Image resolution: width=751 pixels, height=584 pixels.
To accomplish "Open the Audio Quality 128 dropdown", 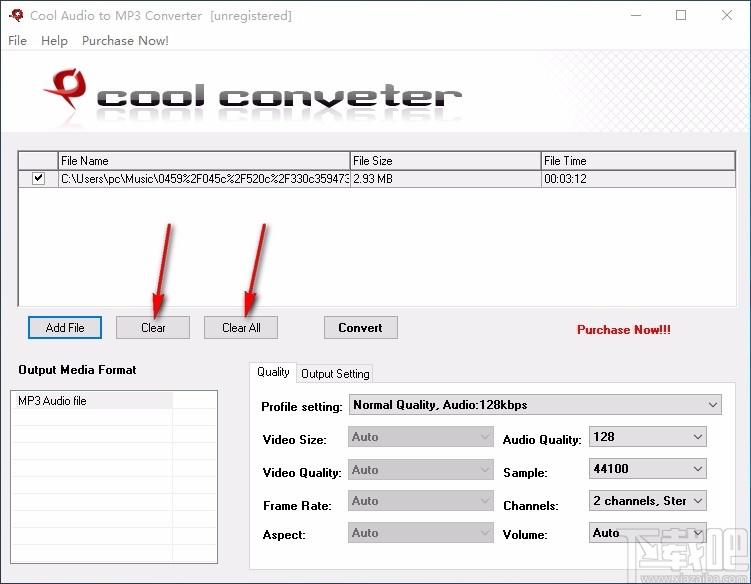I will point(648,437).
